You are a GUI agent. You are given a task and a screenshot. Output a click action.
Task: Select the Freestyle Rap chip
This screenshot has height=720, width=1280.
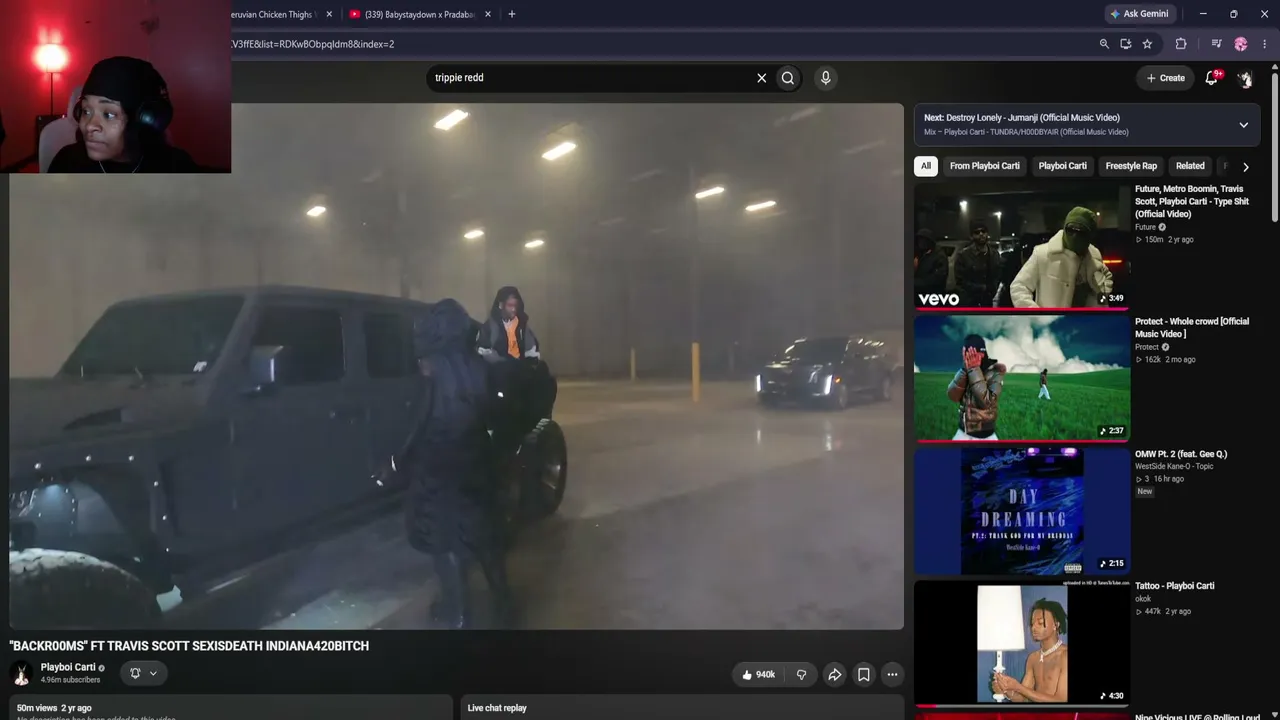pos(1131,166)
